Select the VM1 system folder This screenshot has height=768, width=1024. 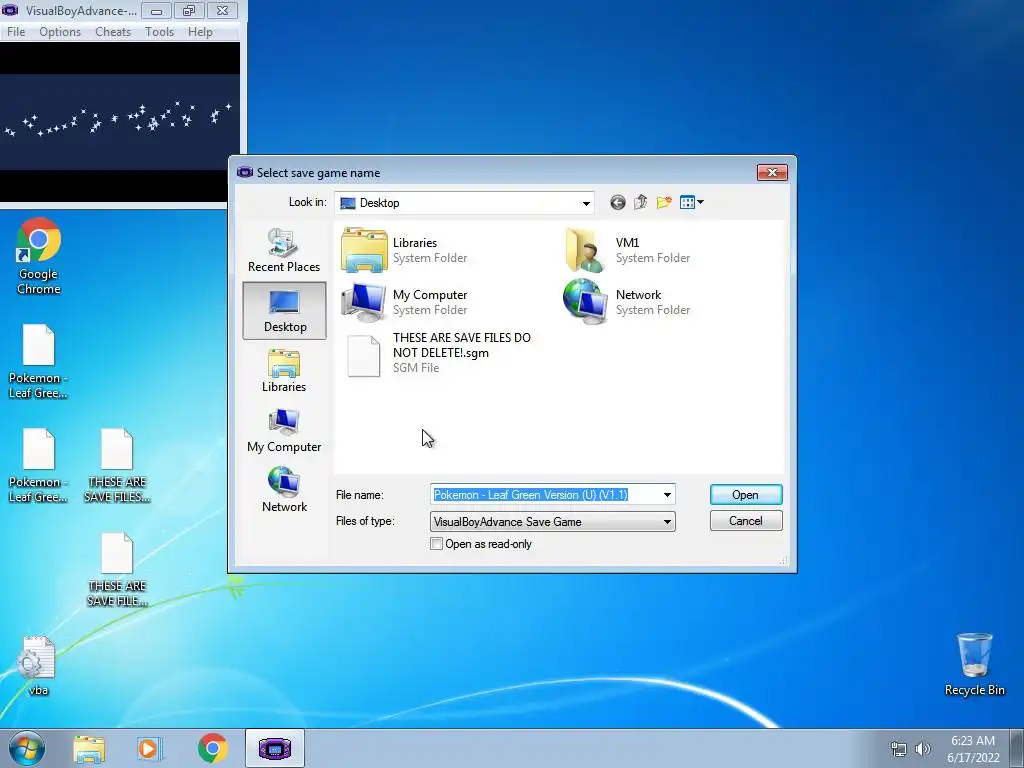[x=627, y=250]
